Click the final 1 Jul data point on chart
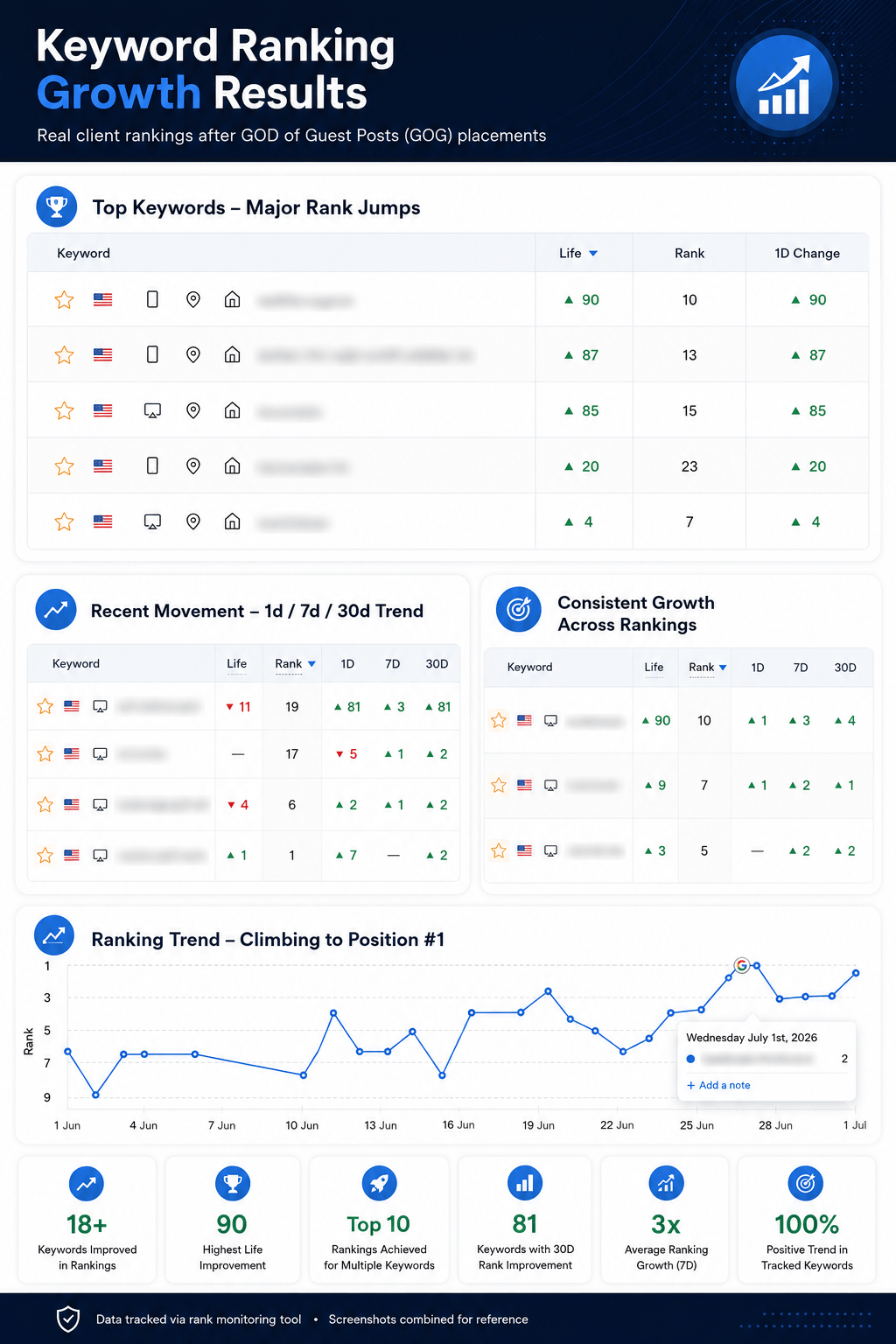Viewport: 896px width, 1344px height. (x=856, y=973)
